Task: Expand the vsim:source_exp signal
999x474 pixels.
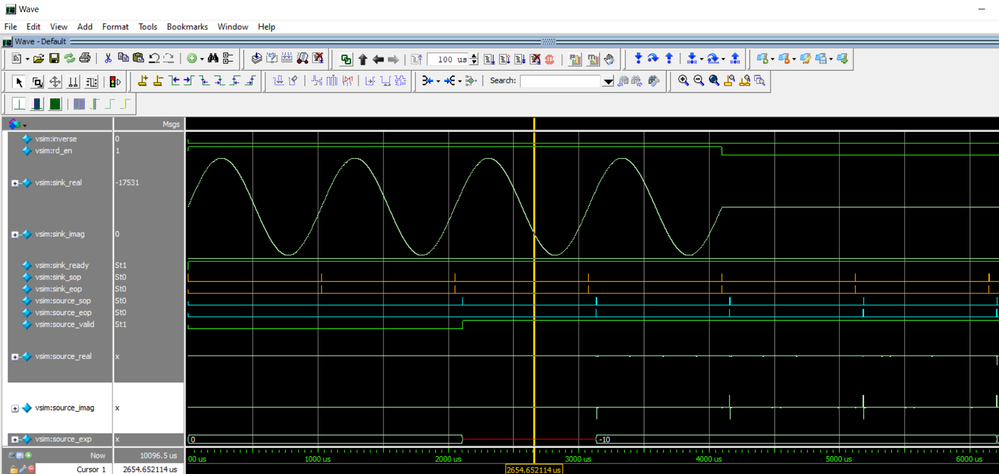Action: point(14,439)
